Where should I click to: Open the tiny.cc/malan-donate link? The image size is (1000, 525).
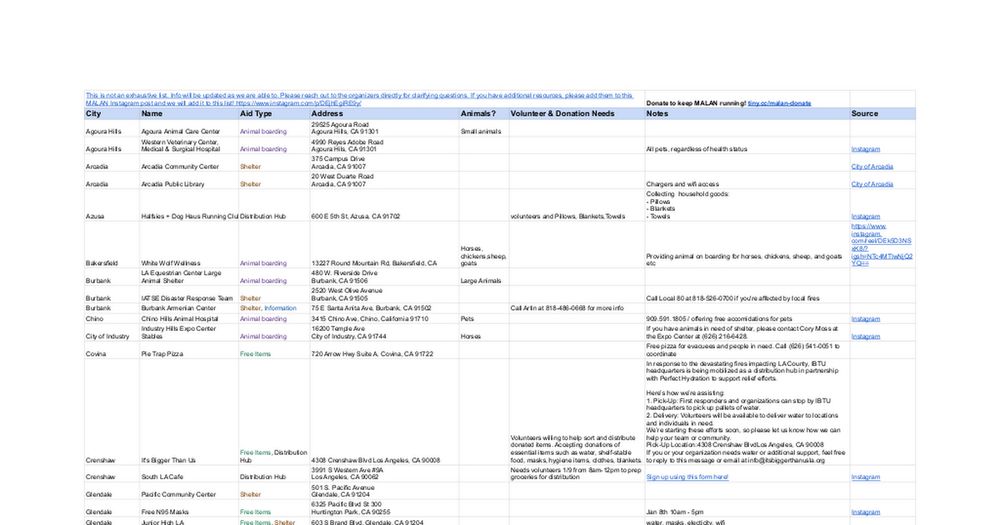(779, 103)
